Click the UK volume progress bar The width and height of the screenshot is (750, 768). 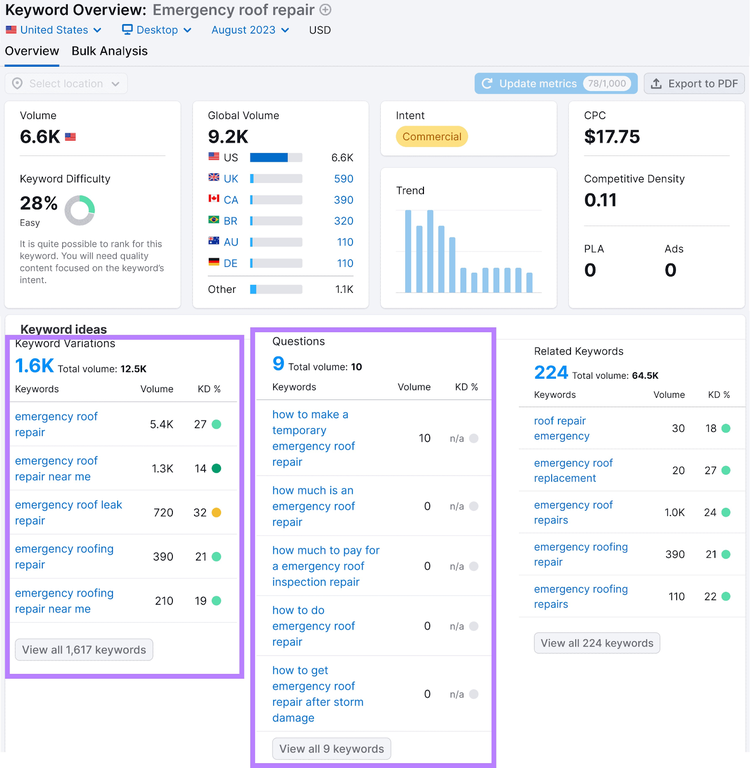click(x=276, y=179)
